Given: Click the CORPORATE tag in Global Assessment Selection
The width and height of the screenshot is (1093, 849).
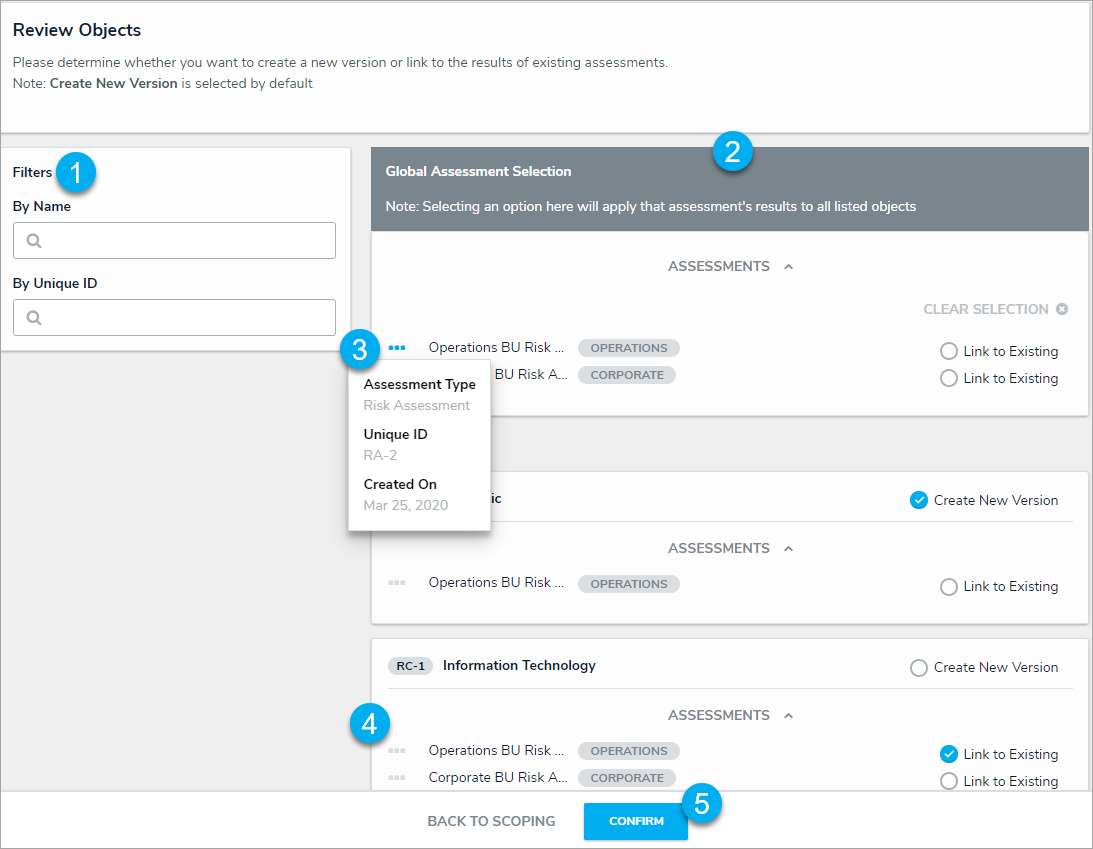Looking at the screenshot, I should pyautogui.click(x=627, y=375).
